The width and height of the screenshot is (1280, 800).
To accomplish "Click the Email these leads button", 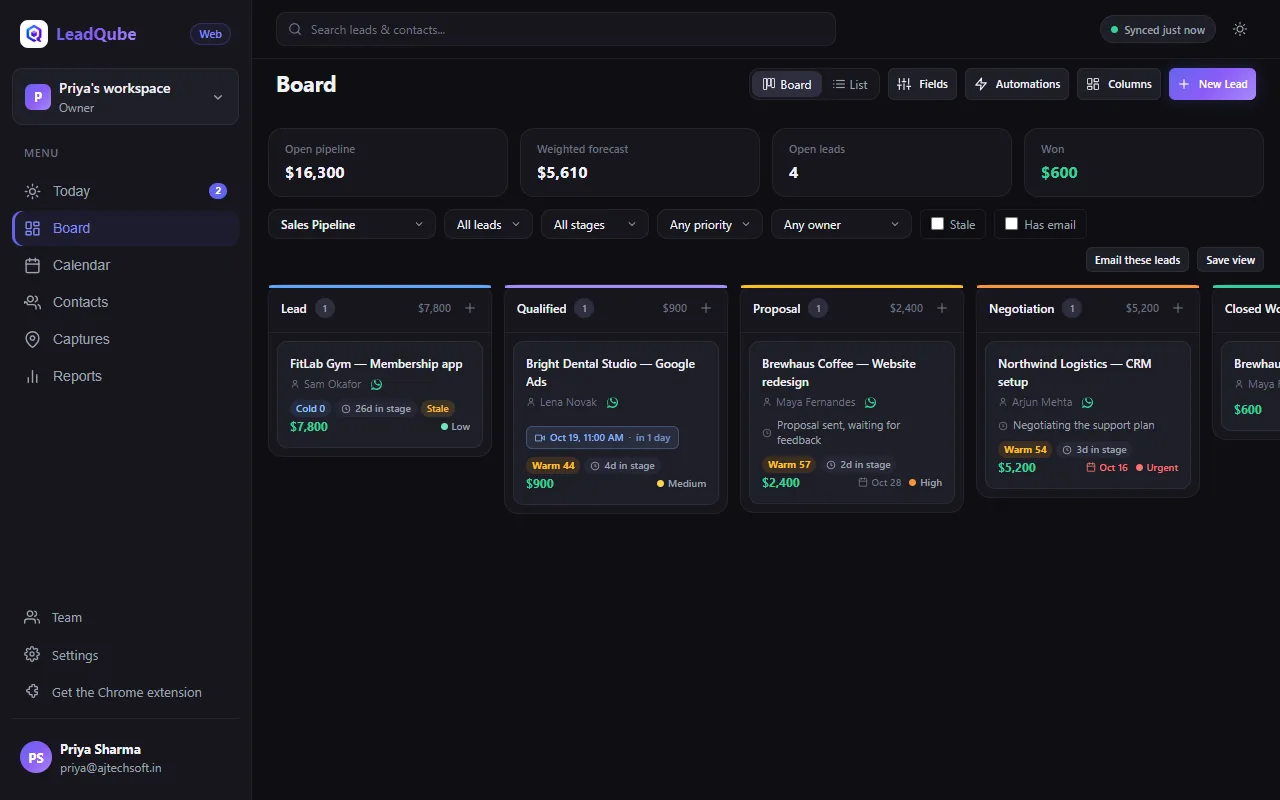I will (x=1137, y=260).
